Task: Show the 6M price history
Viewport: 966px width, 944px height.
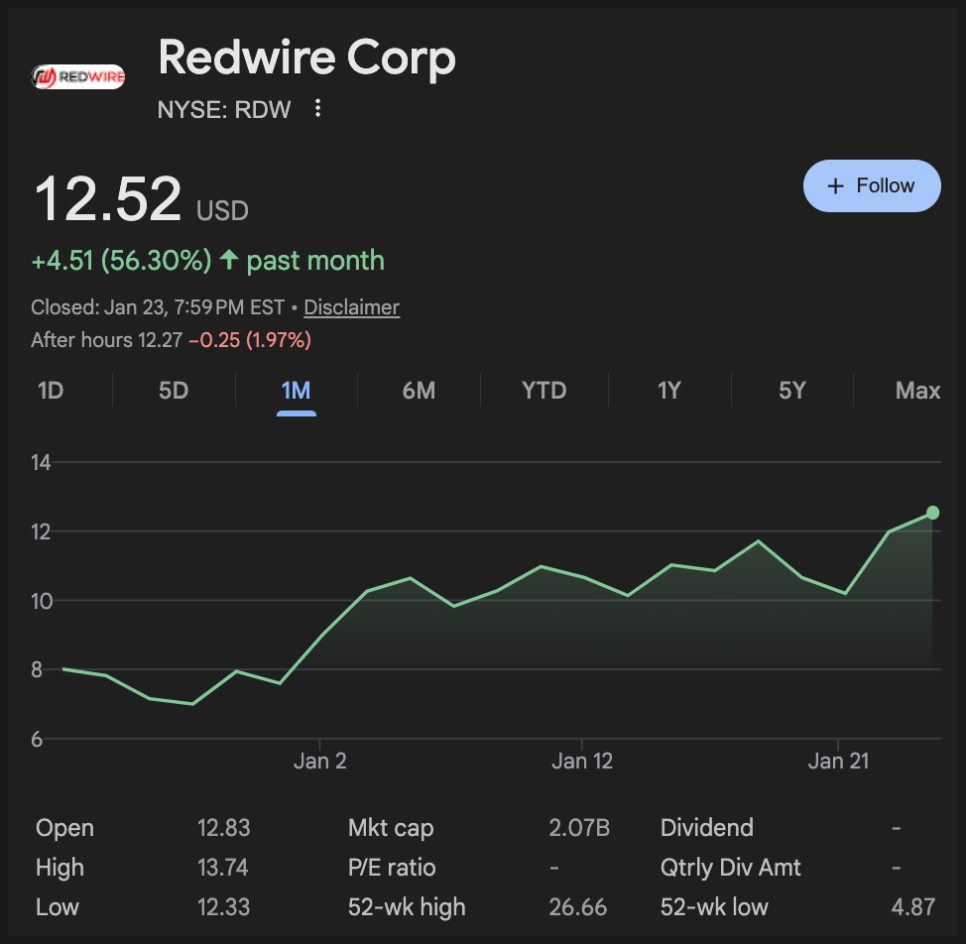Action: (418, 391)
